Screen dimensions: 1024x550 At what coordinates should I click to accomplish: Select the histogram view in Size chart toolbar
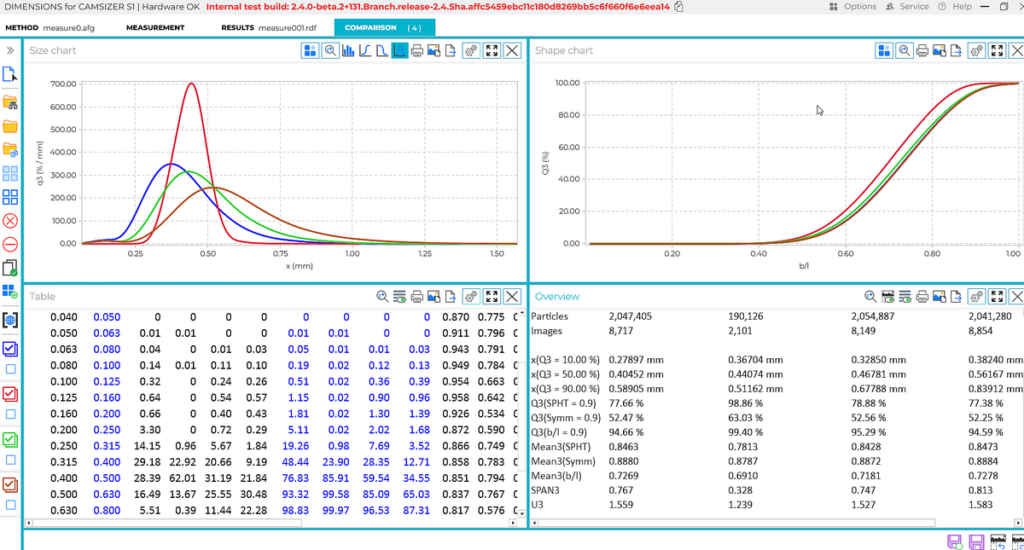click(x=348, y=50)
